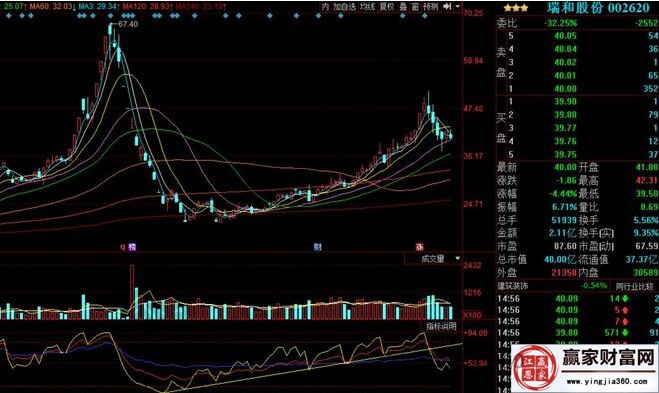This screenshot has width=659, height=393.
Task: Open the 指标说明 indicator description link
Action: pyautogui.click(x=441, y=326)
